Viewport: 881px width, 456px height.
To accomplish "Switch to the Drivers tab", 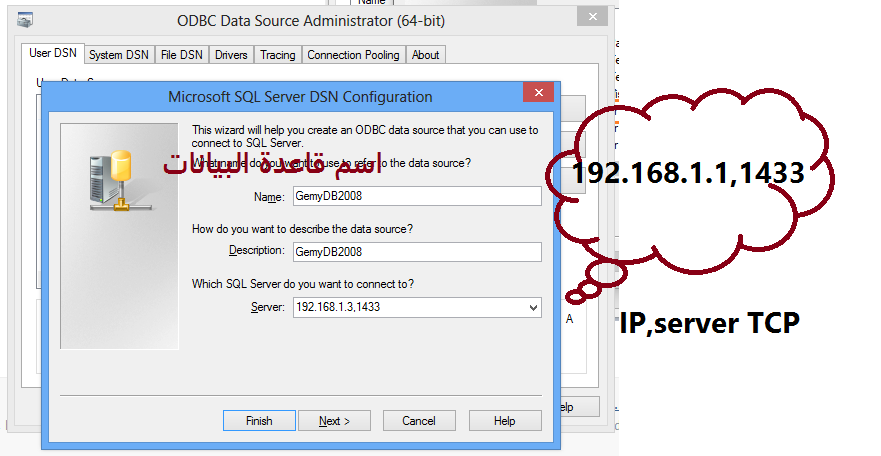I will (x=231, y=55).
